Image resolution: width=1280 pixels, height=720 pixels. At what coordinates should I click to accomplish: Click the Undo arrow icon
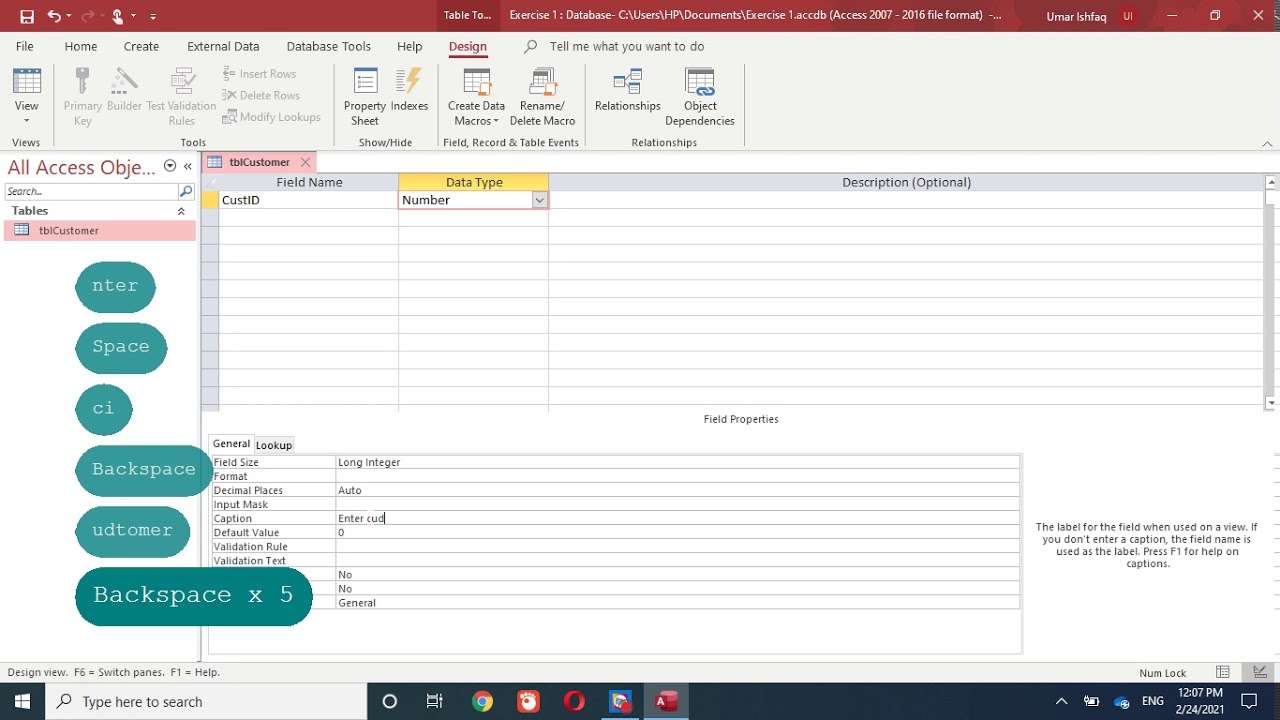coord(54,16)
